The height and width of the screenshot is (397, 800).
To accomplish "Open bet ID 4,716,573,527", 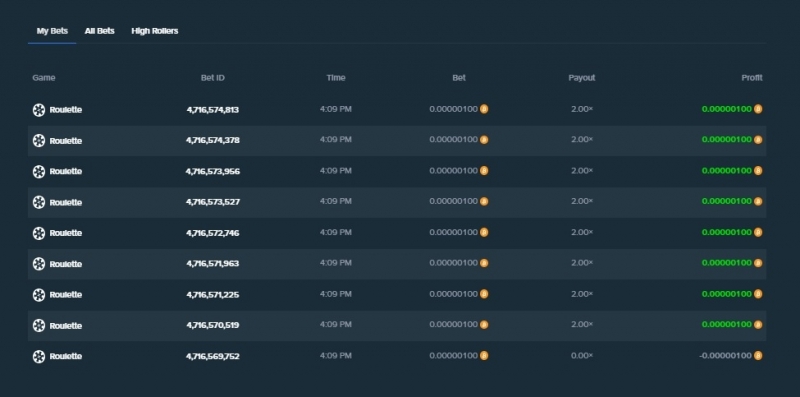I will (x=213, y=202).
